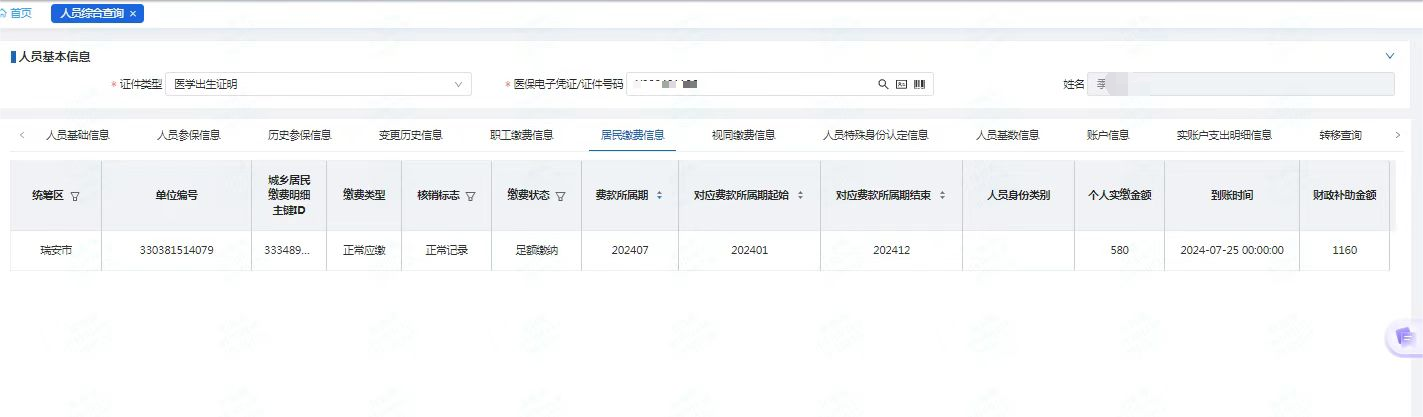Open the floating purple assistant button
The image size is (1423, 417).
tap(1405, 338)
